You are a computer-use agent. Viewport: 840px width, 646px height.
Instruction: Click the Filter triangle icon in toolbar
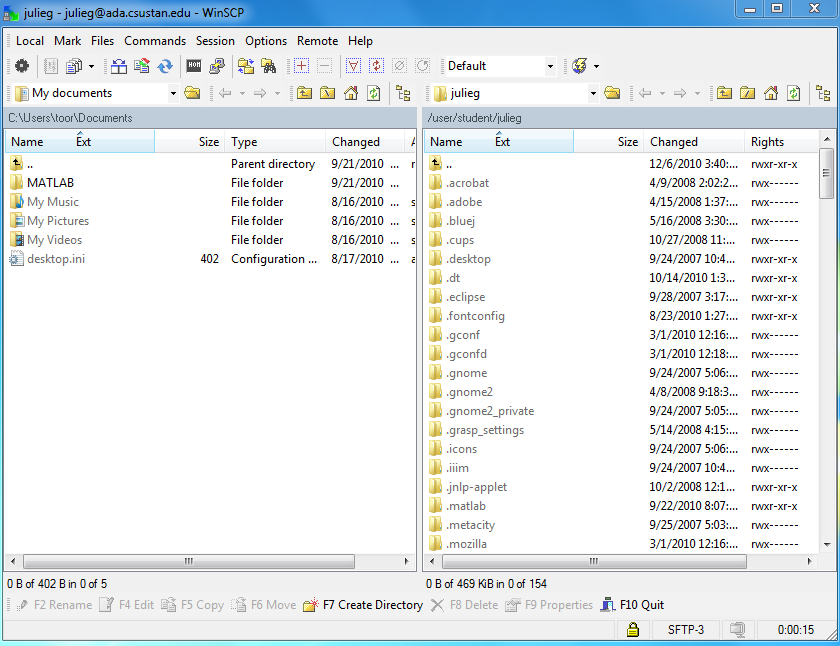pyautogui.click(x=354, y=66)
